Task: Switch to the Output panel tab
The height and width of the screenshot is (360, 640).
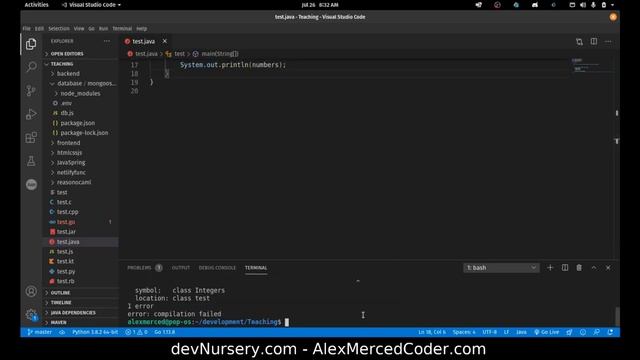Action: [180, 268]
